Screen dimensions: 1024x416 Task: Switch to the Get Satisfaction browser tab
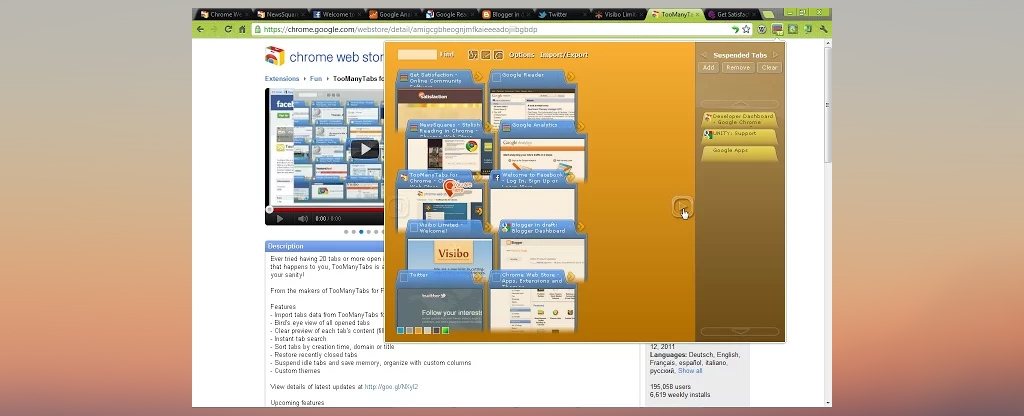point(733,14)
